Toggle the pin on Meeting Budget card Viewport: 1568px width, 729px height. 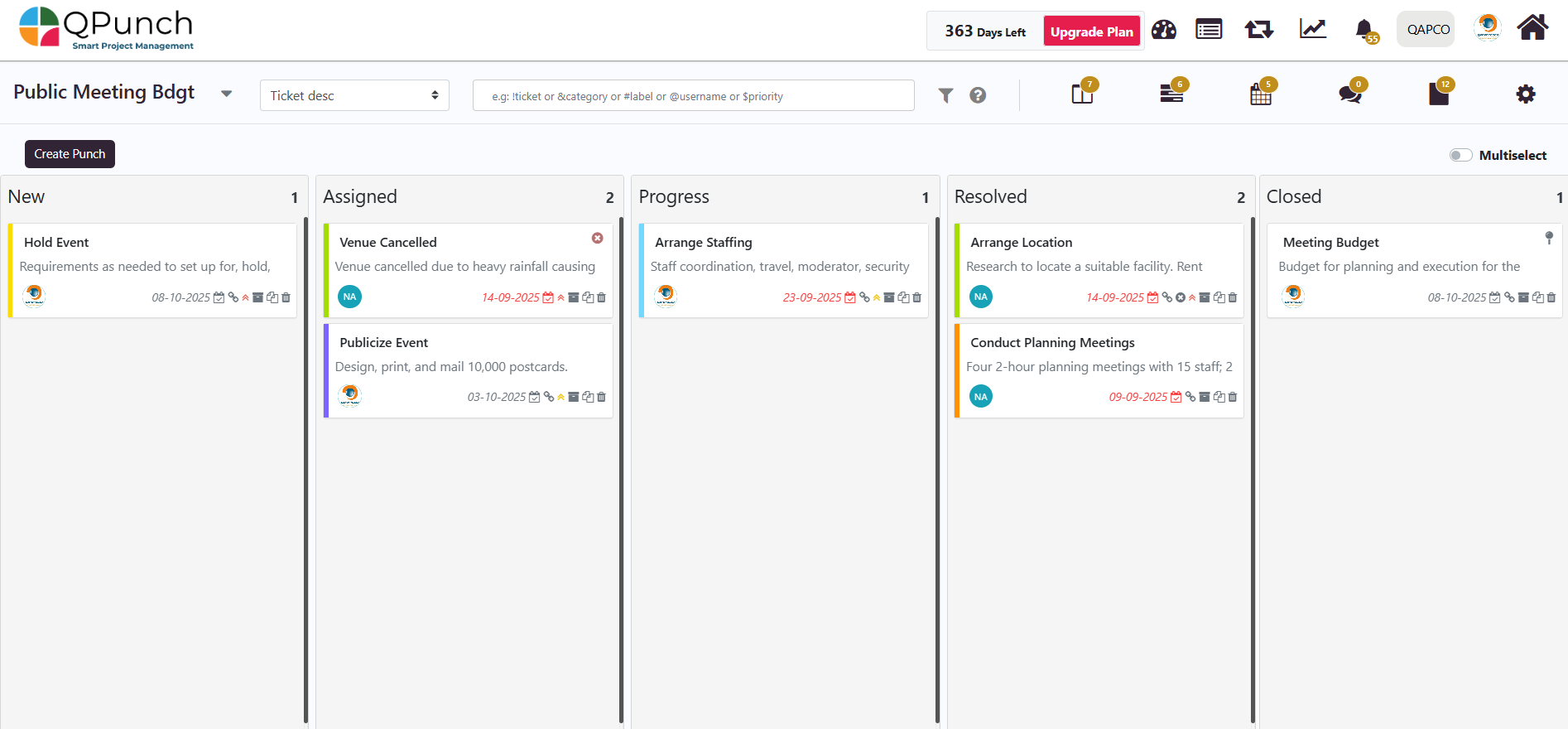click(1549, 238)
